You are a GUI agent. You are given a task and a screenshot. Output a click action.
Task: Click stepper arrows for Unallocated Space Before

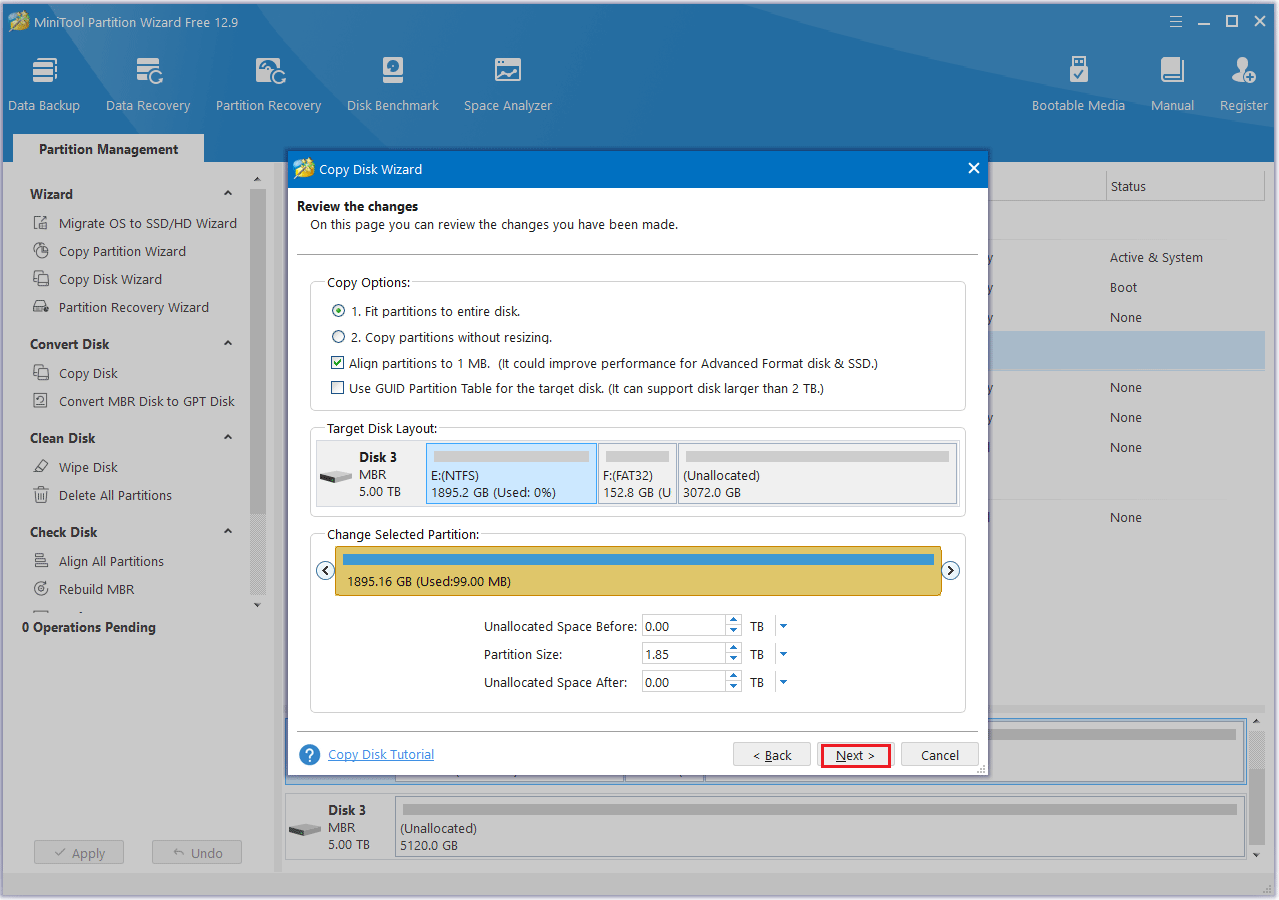click(x=733, y=626)
